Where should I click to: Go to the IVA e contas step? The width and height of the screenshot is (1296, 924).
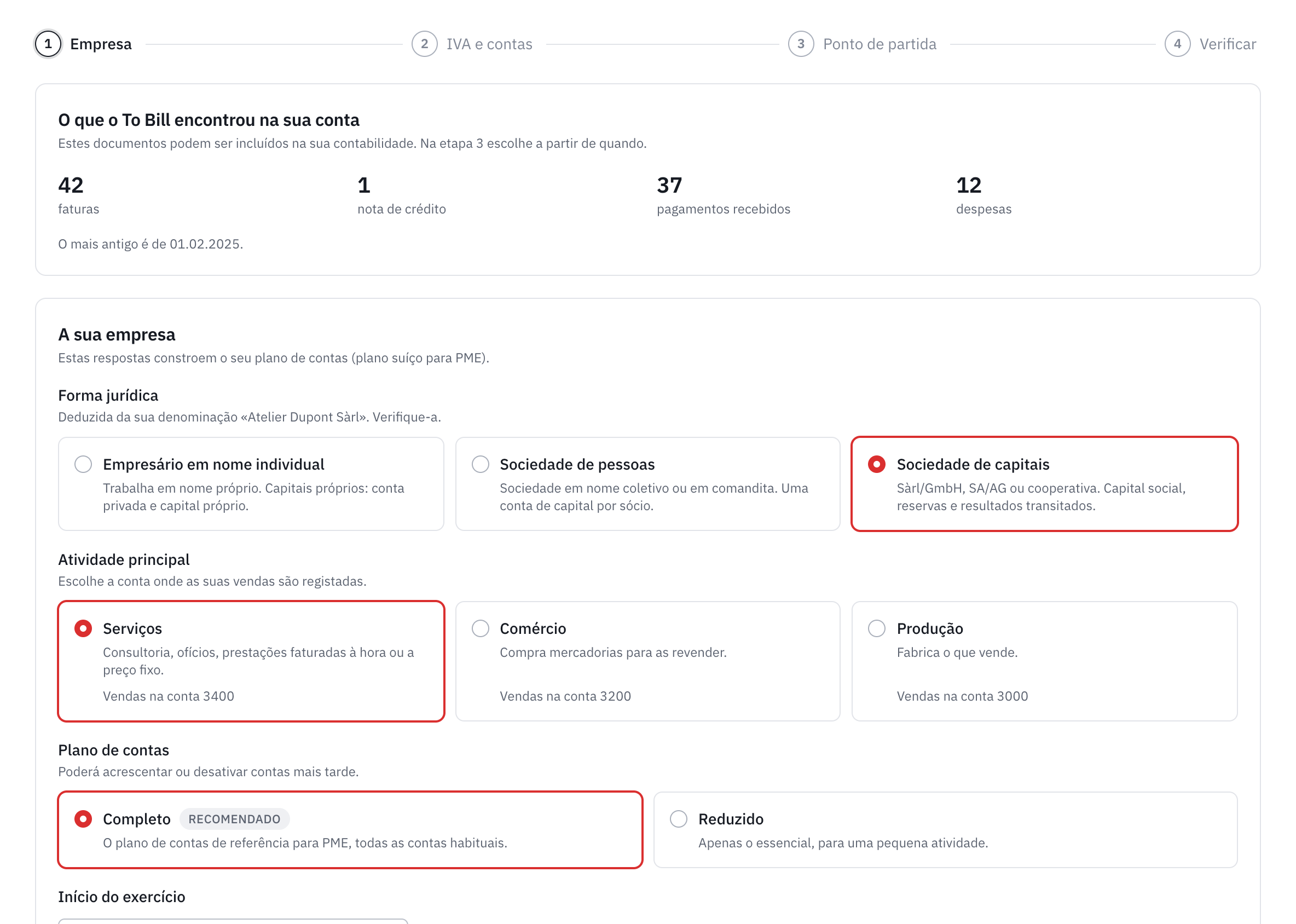point(489,44)
